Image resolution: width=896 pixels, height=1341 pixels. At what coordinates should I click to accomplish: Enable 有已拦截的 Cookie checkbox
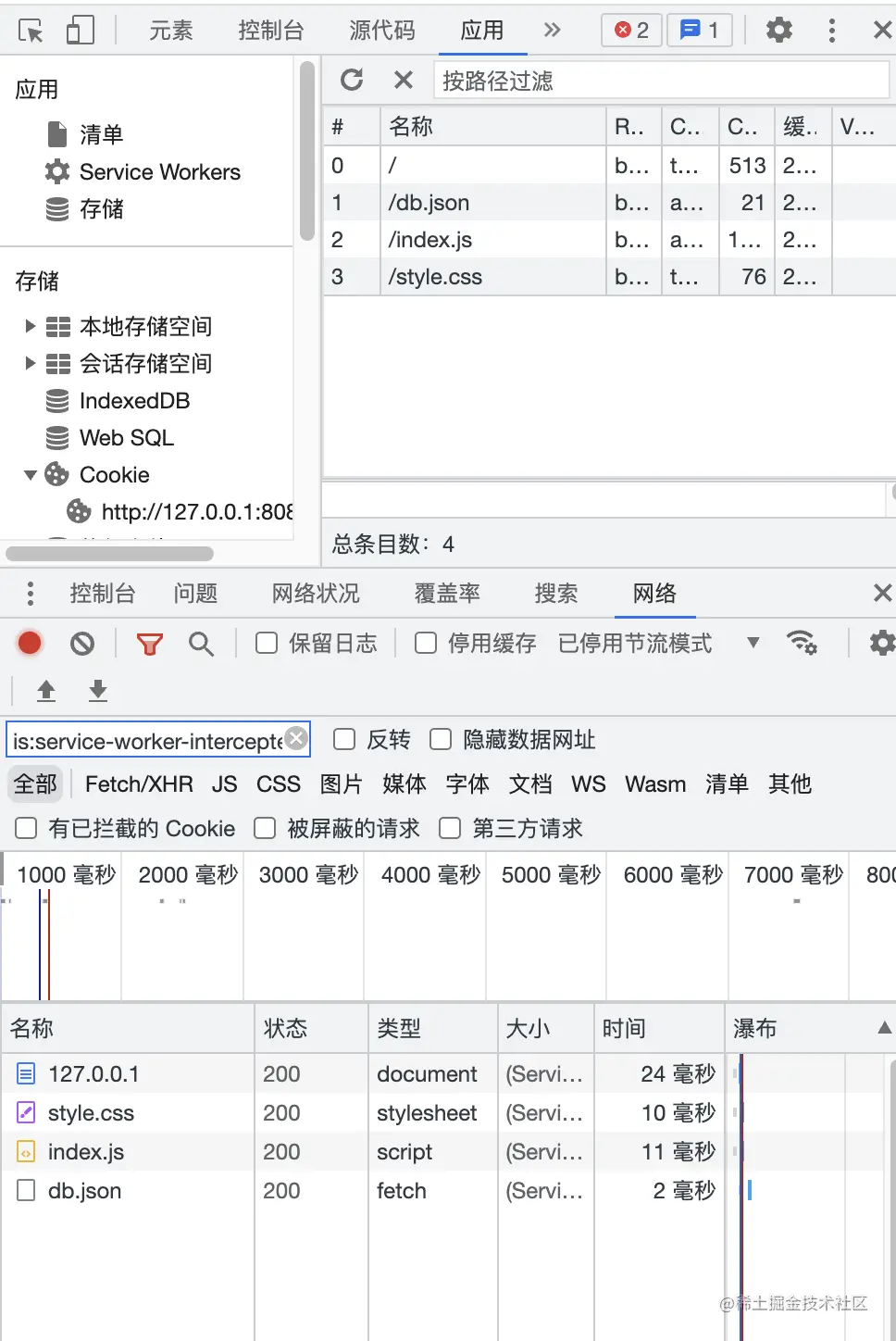(x=26, y=828)
